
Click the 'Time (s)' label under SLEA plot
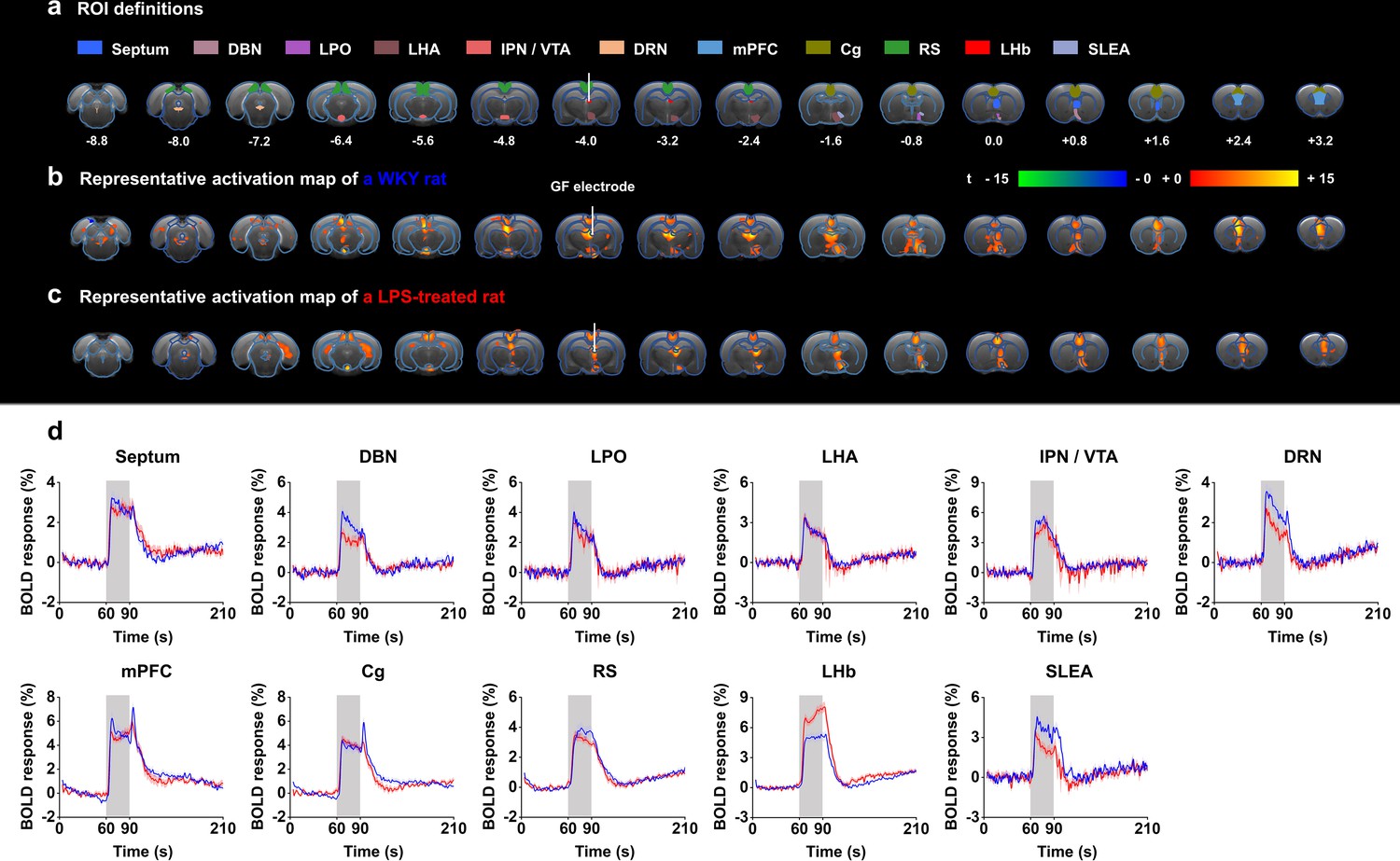click(1067, 852)
